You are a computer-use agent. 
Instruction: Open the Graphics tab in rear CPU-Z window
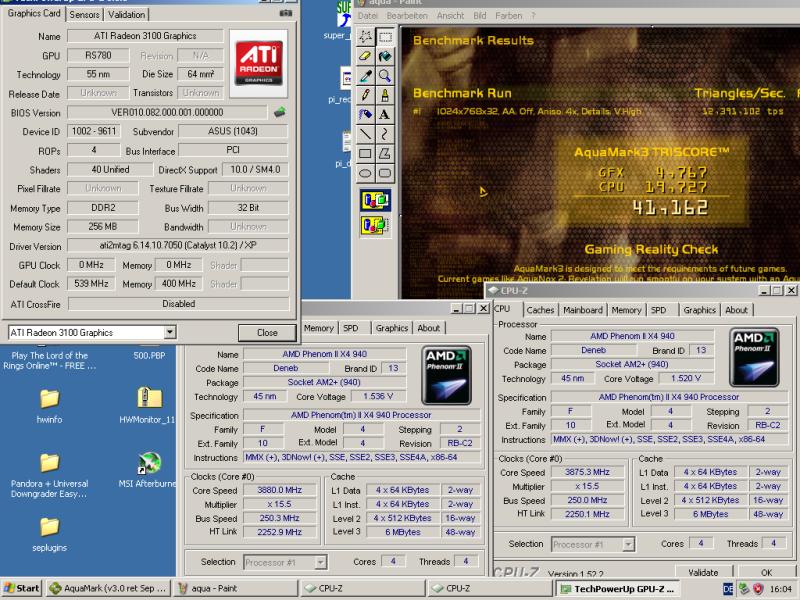point(391,328)
